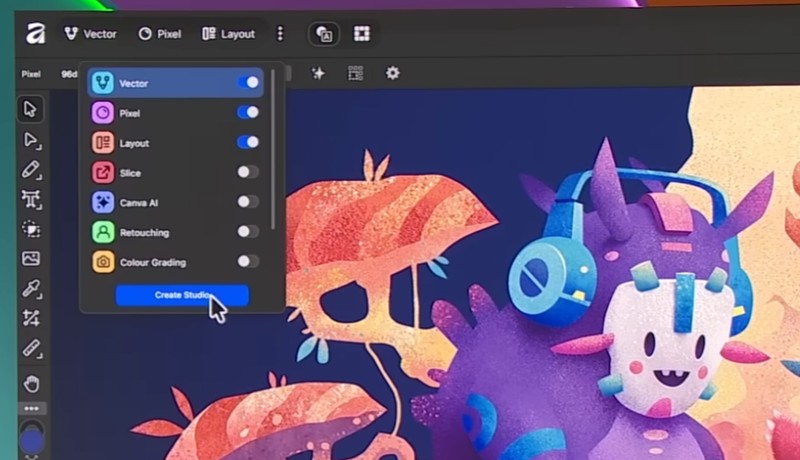Open the three-dot studios menu

pos(280,34)
